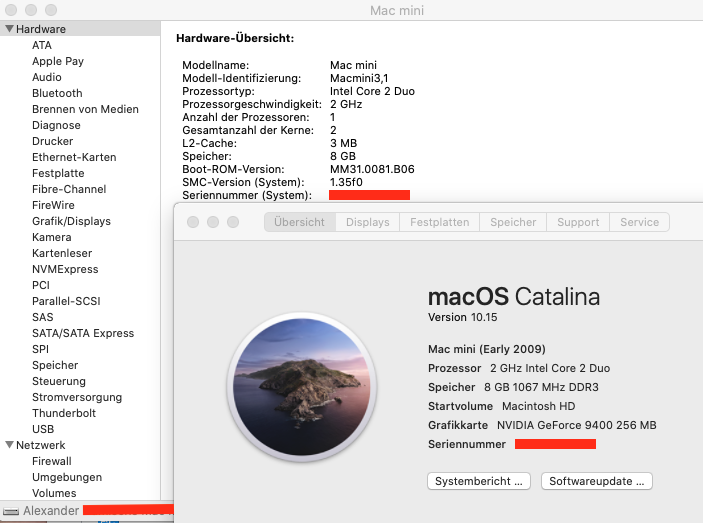Image resolution: width=703 pixels, height=523 pixels.
Task: Open the Speicher tab
Action: point(513,222)
